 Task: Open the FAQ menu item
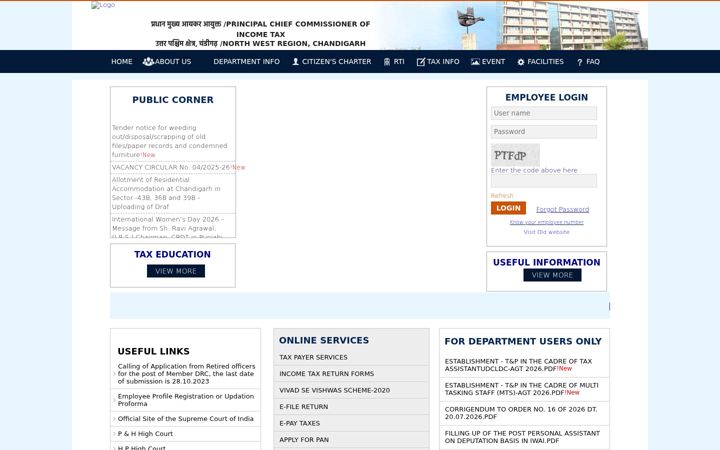coord(593,62)
